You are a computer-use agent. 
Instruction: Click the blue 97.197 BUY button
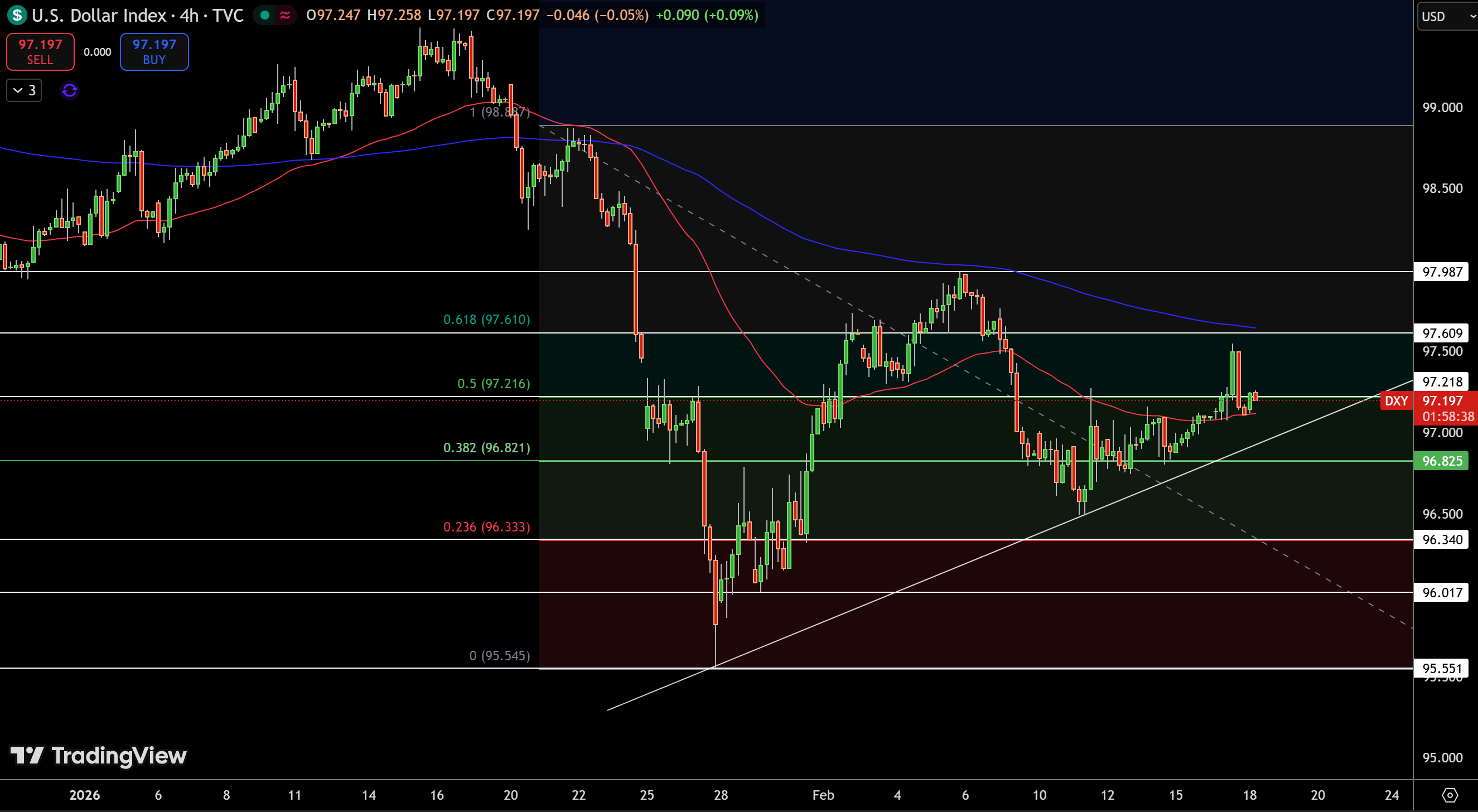pyautogui.click(x=154, y=52)
